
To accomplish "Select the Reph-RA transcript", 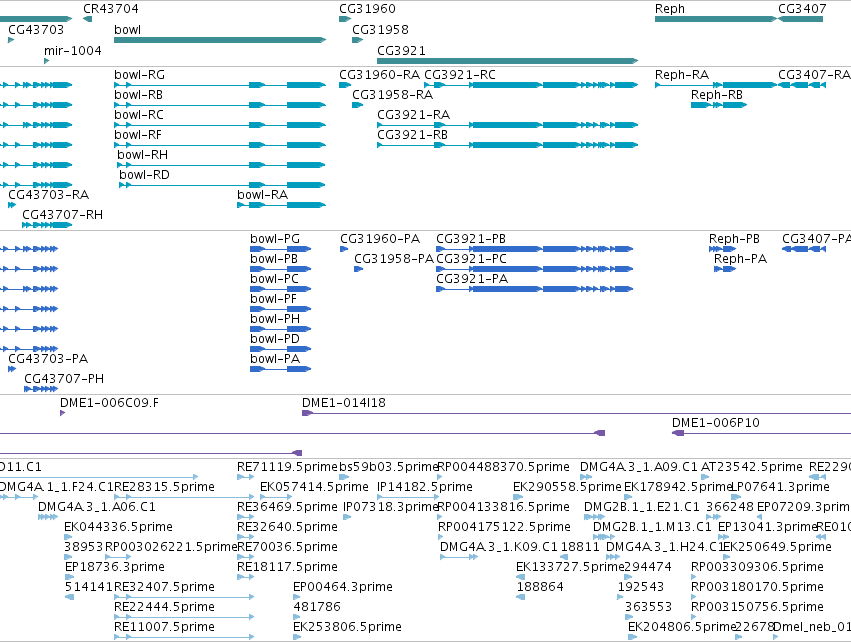I will 716,85.
